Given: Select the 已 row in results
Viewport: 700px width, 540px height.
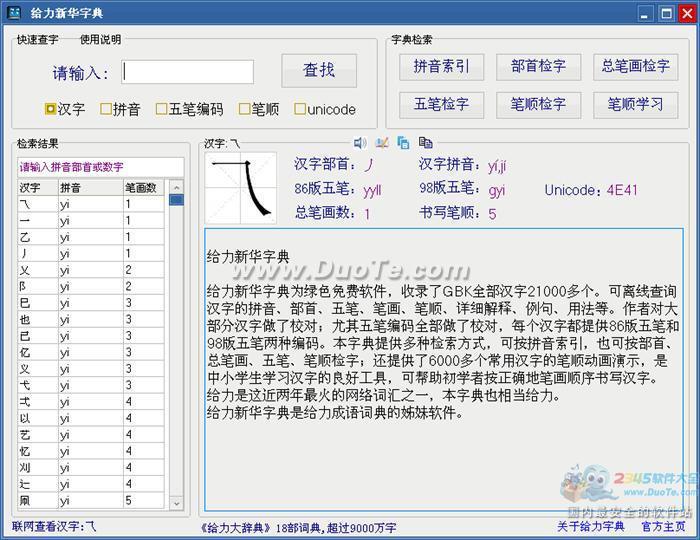Looking at the screenshot, I should tap(91, 336).
